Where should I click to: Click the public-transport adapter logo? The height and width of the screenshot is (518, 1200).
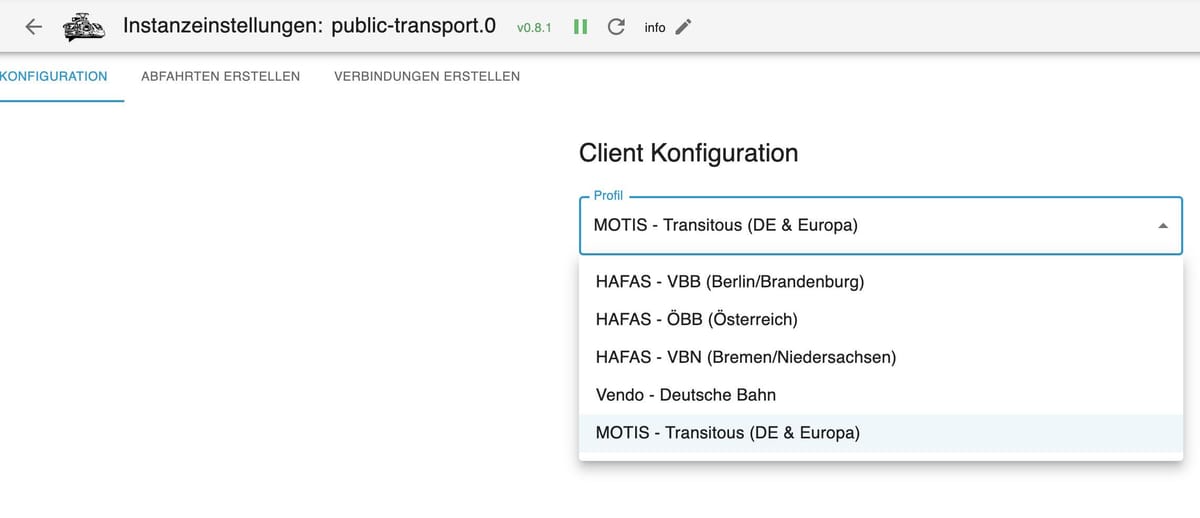84,27
